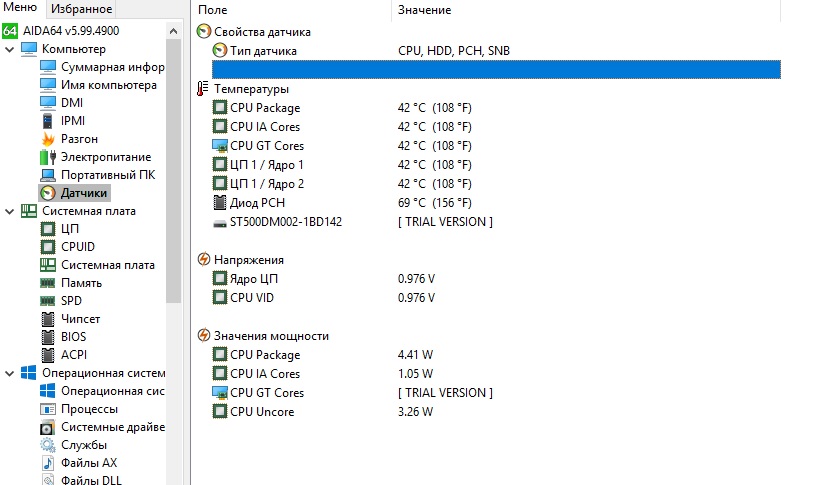Switch to the Меню tab
825x485 pixels.
(x=20, y=8)
